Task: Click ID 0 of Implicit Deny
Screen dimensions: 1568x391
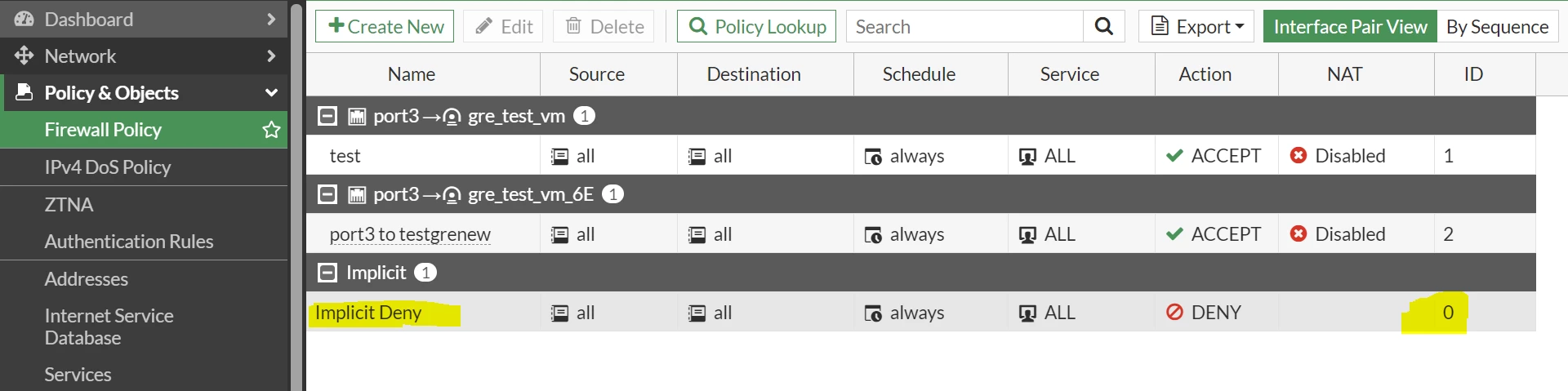Action: [1448, 313]
